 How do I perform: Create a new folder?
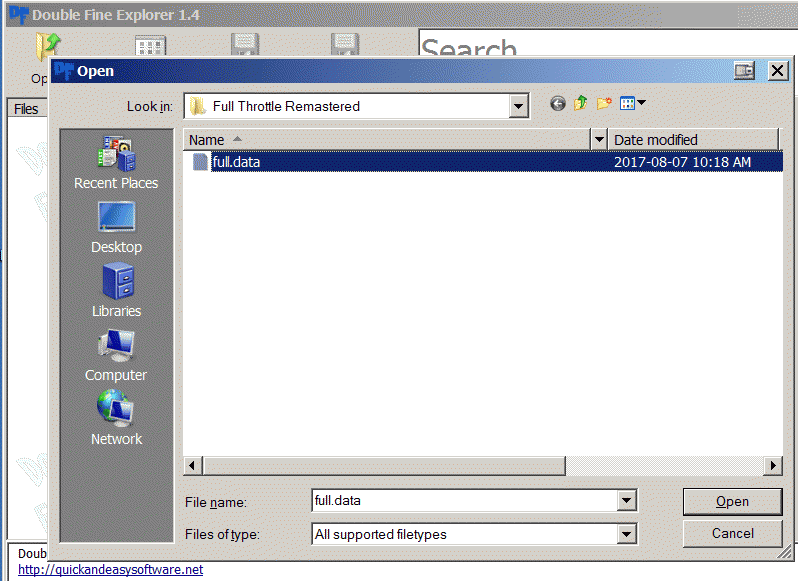coord(604,104)
